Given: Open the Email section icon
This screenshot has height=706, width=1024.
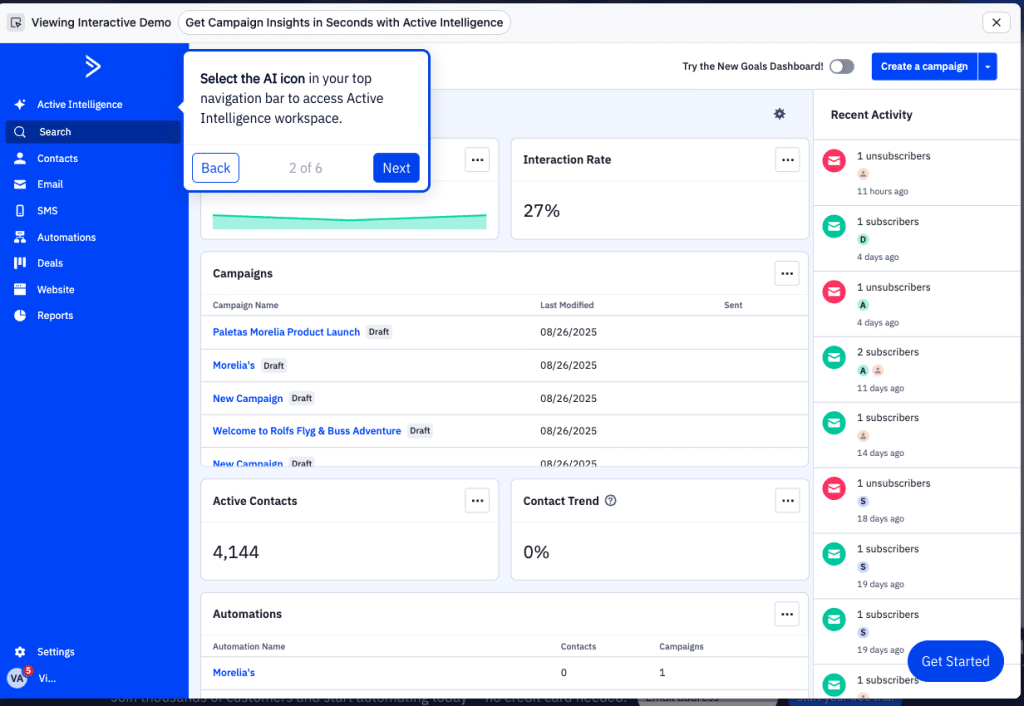Looking at the screenshot, I should [x=19, y=184].
